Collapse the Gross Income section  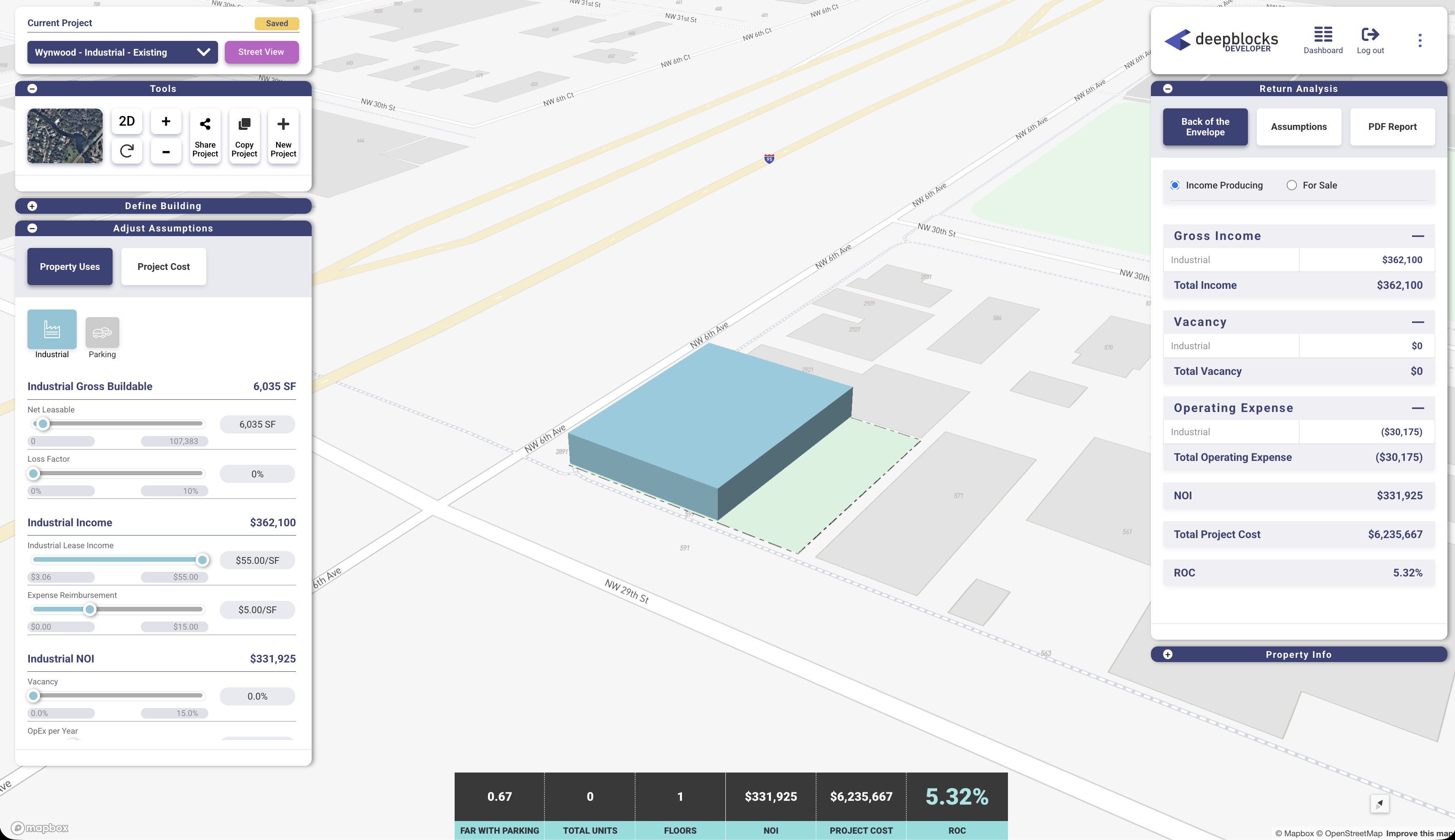(1417, 236)
